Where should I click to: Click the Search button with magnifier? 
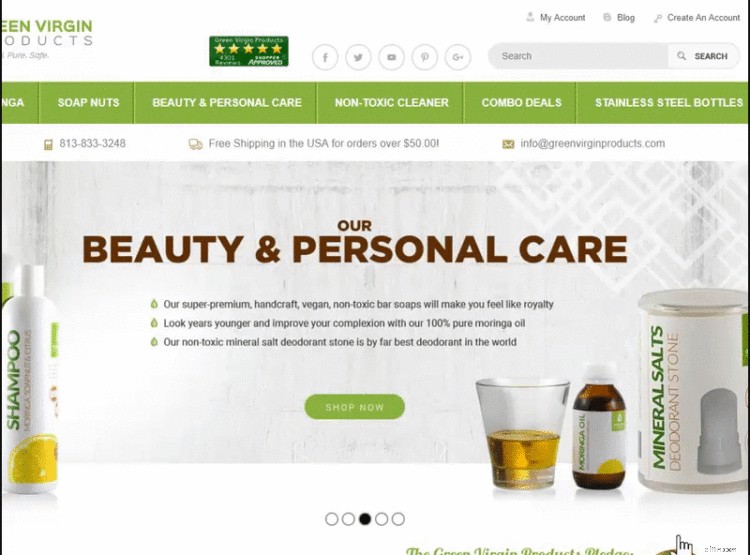click(x=703, y=56)
